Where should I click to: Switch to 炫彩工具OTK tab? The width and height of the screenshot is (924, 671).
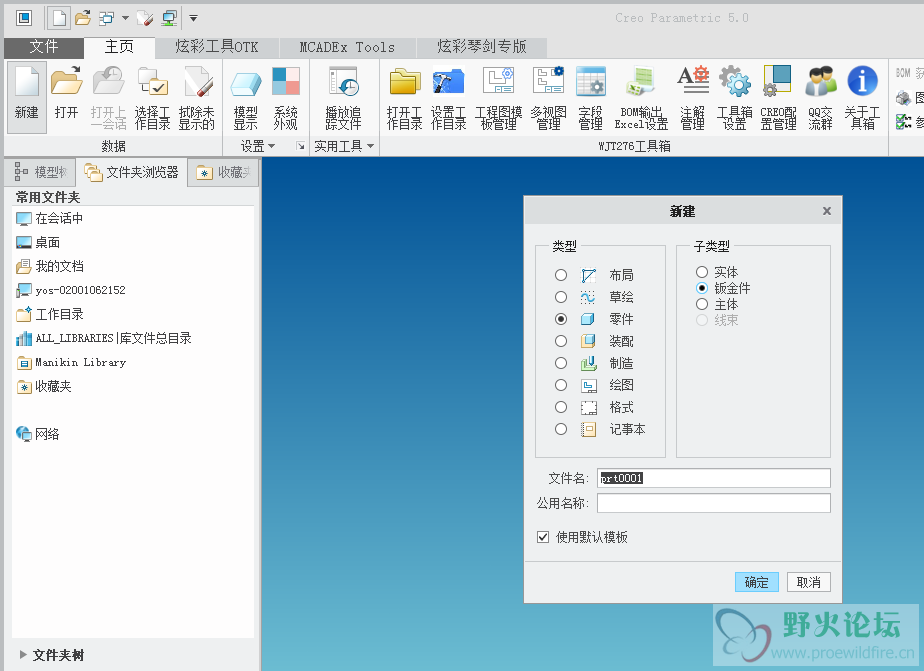click(x=217, y=47)
